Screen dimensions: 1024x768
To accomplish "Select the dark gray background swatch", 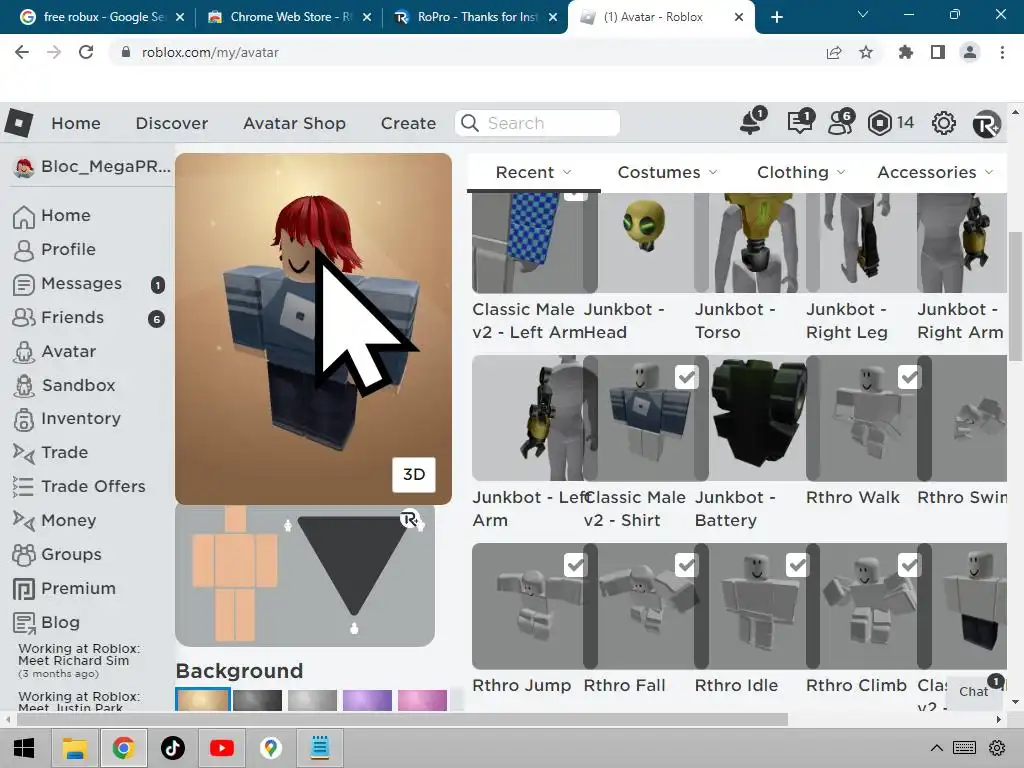I will (x=257, y=700).
